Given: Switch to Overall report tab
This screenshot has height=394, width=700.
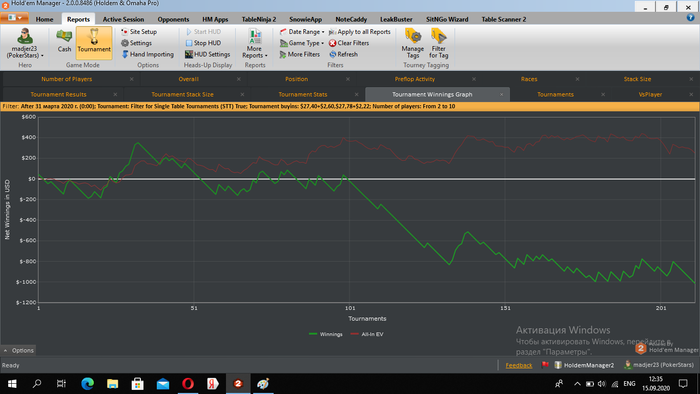Looking at the screenshot, I should (189, 79).
